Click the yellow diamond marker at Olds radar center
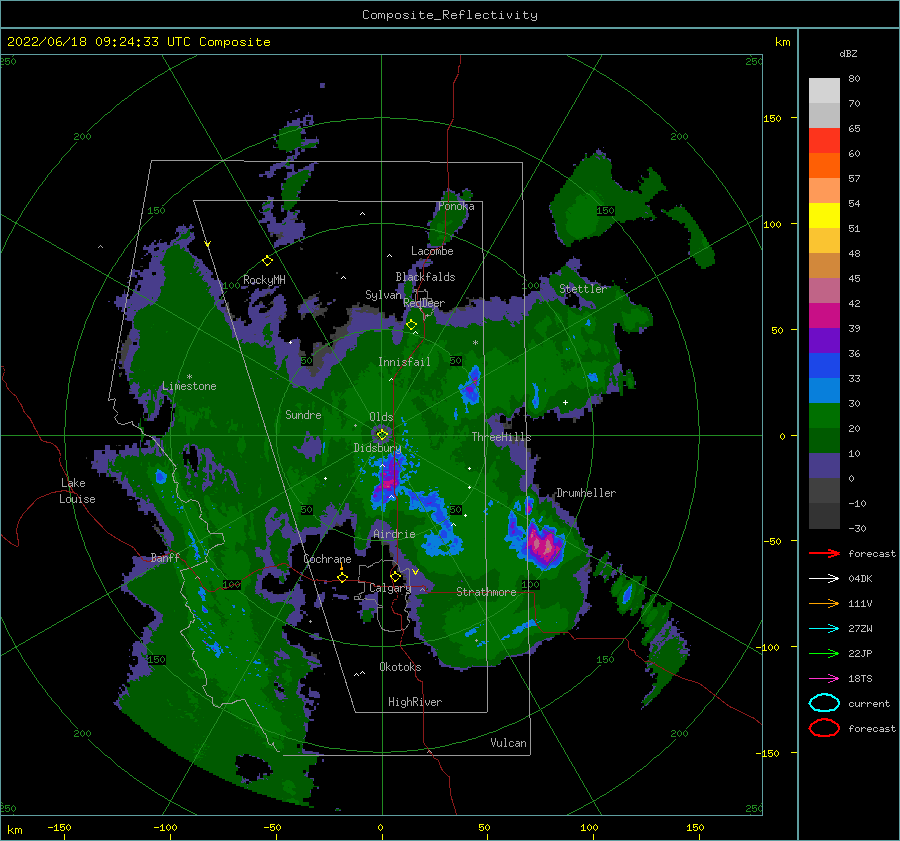 coord(382,435)
